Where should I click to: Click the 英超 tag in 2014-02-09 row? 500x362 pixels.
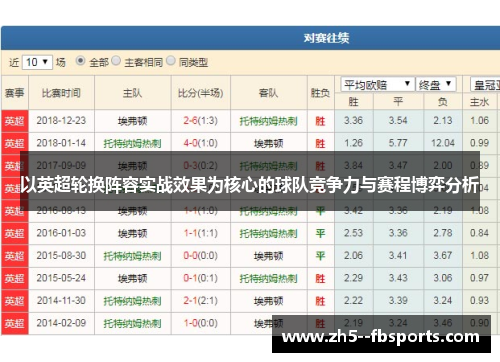[x=15, y=323]
